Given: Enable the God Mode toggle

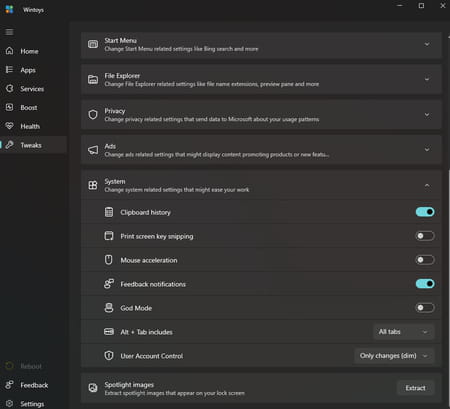Looking at the screenshot, I should click(x=425, y=308).
